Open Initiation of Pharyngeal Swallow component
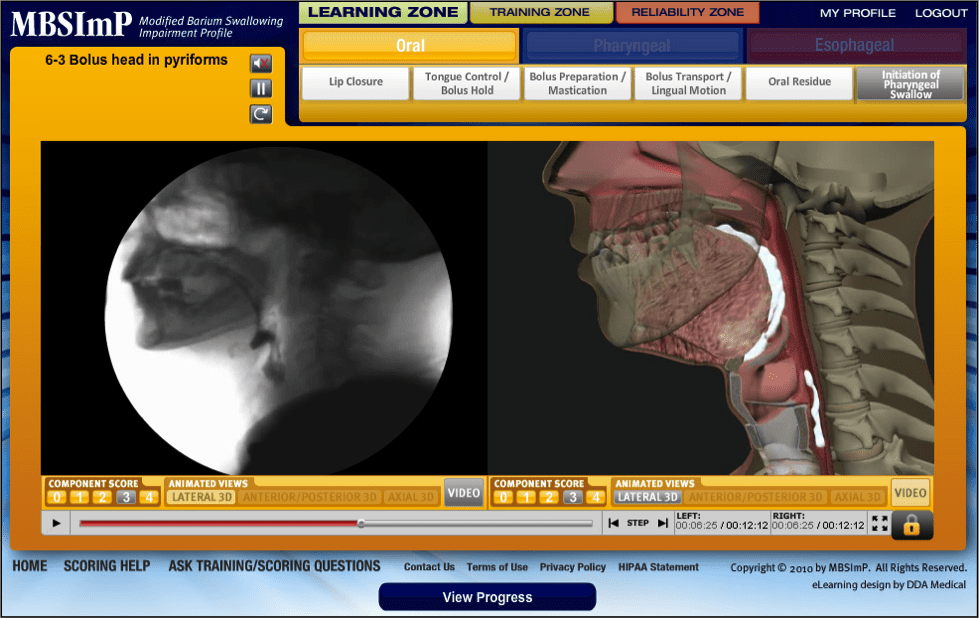 (910, 84)
